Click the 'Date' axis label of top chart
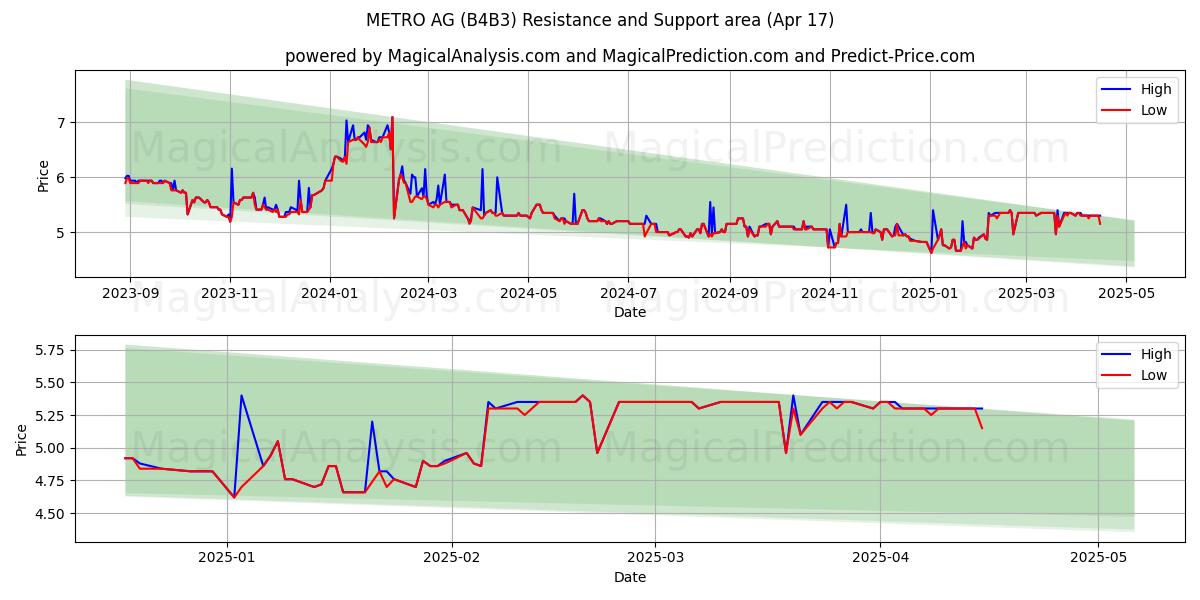Screen dimensions: 1200x600 tap(630, 312)
